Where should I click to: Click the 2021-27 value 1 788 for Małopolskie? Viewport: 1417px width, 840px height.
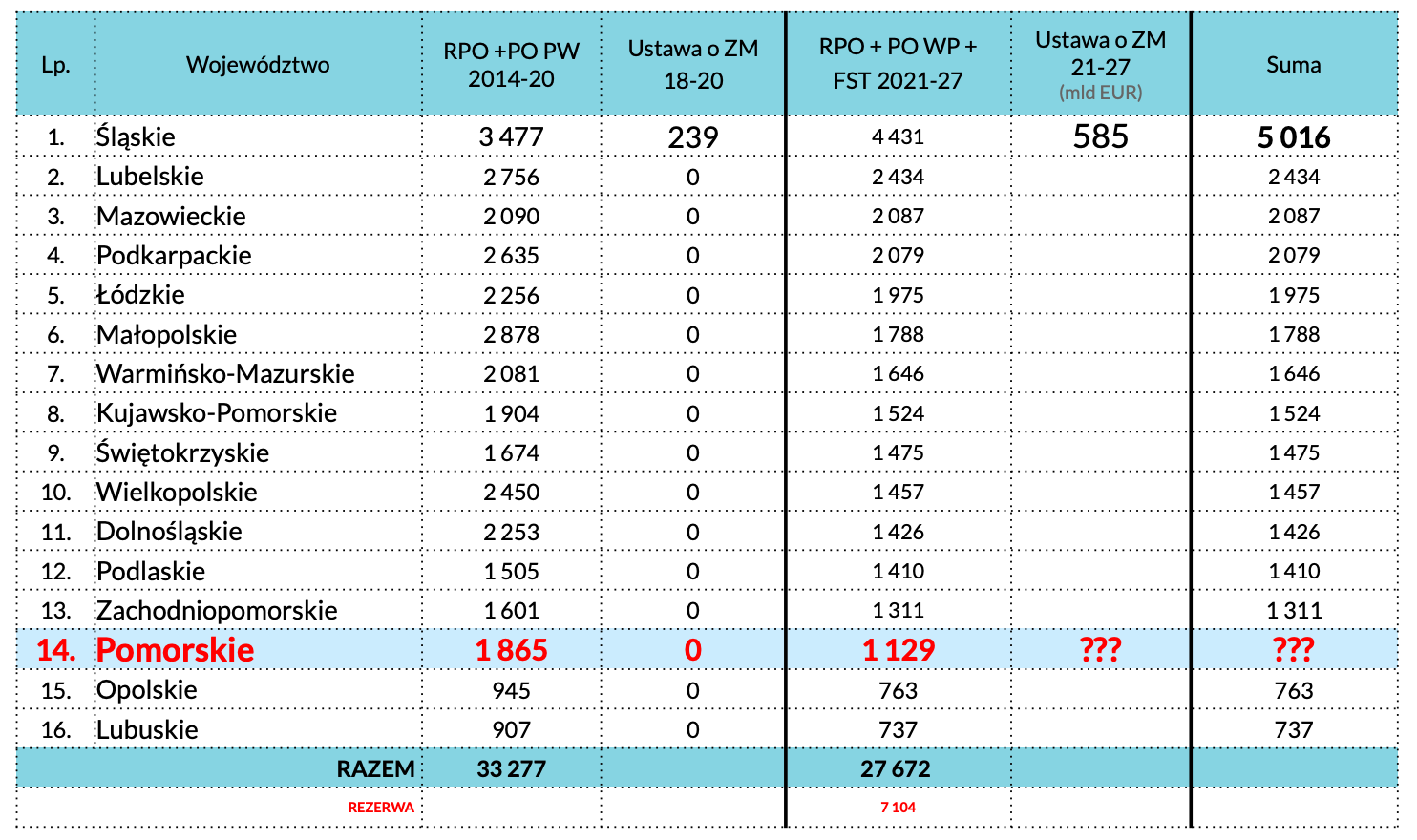tap(898, 335)
